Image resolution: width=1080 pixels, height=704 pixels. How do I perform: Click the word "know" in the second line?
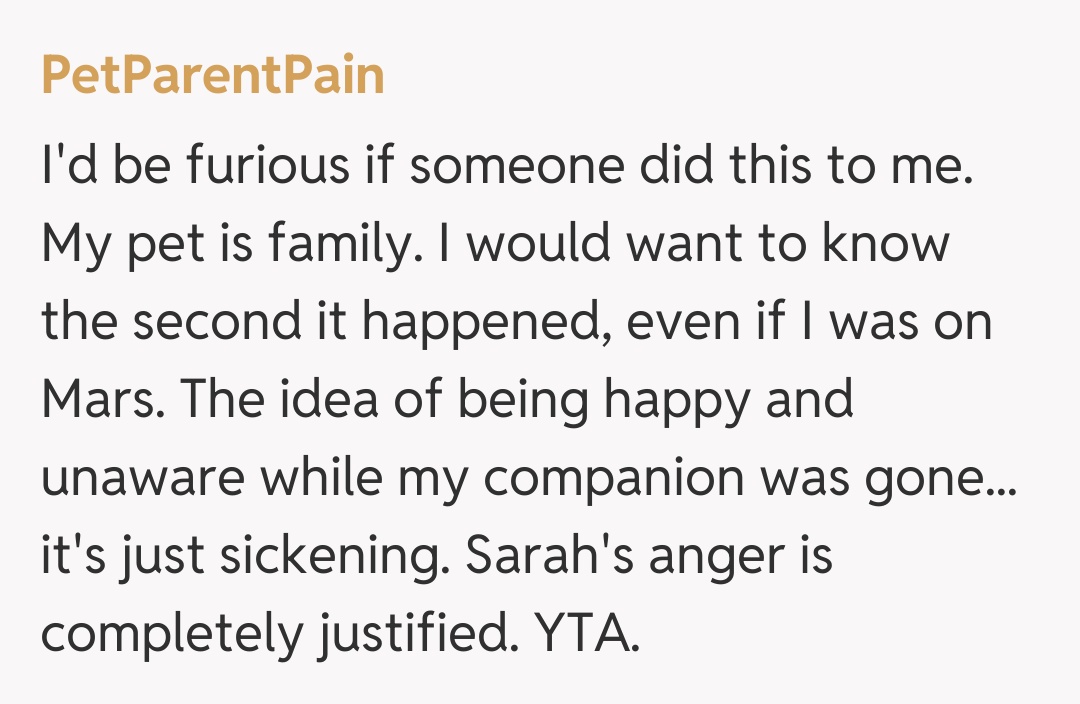[885, 244]
